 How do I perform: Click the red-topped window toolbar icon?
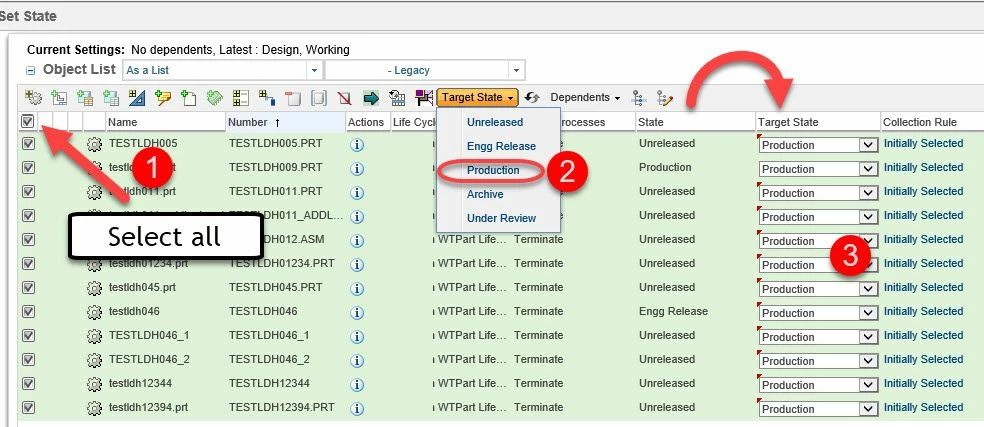click(293, 98)
